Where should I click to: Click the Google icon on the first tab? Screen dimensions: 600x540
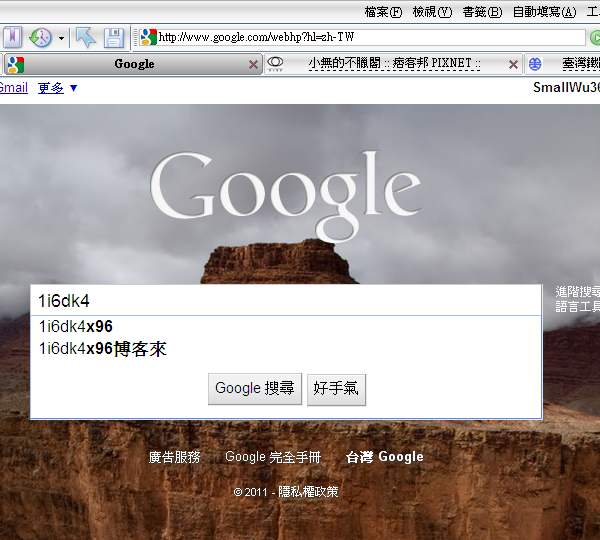coord(16,64)
